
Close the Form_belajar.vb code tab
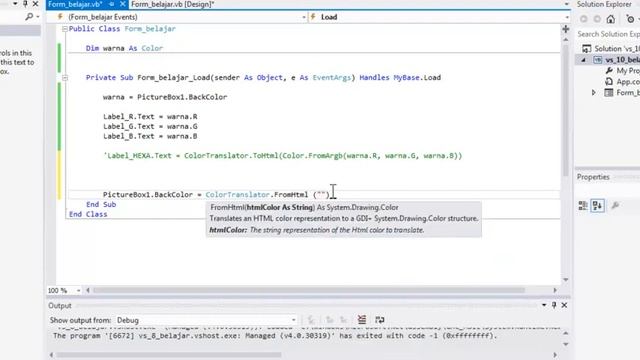pyautogui.click(x=122, y=4)
